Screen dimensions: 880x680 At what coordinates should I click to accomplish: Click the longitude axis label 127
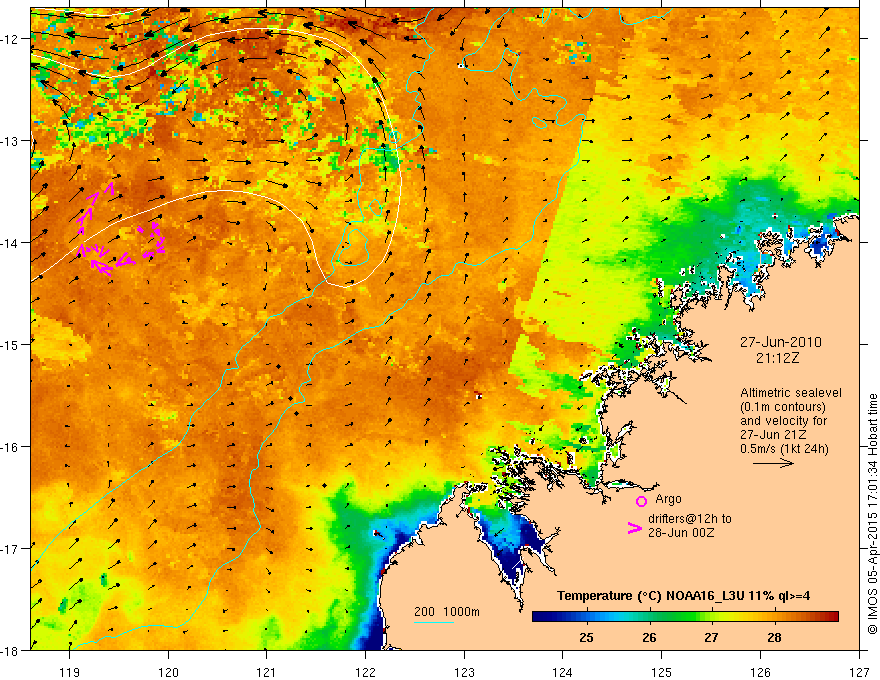click(859, 672)
